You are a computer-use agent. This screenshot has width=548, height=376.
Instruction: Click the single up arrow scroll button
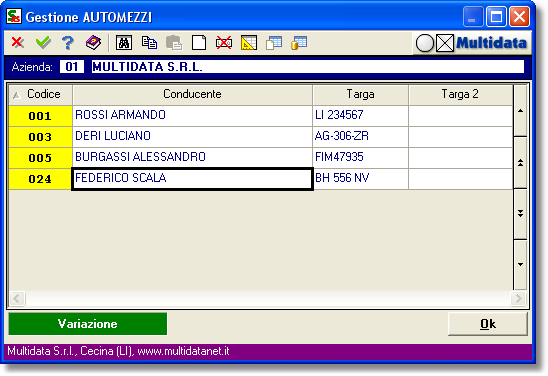[520, 111]
